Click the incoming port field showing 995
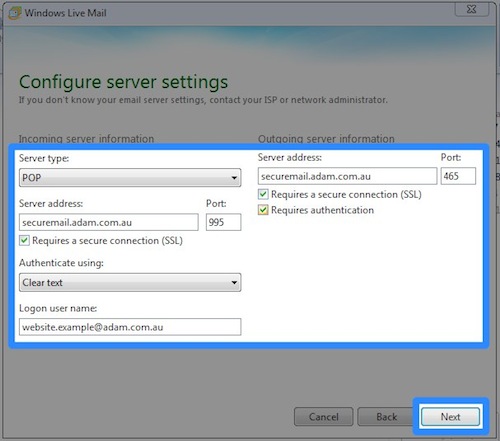 [x=223, y=222]
